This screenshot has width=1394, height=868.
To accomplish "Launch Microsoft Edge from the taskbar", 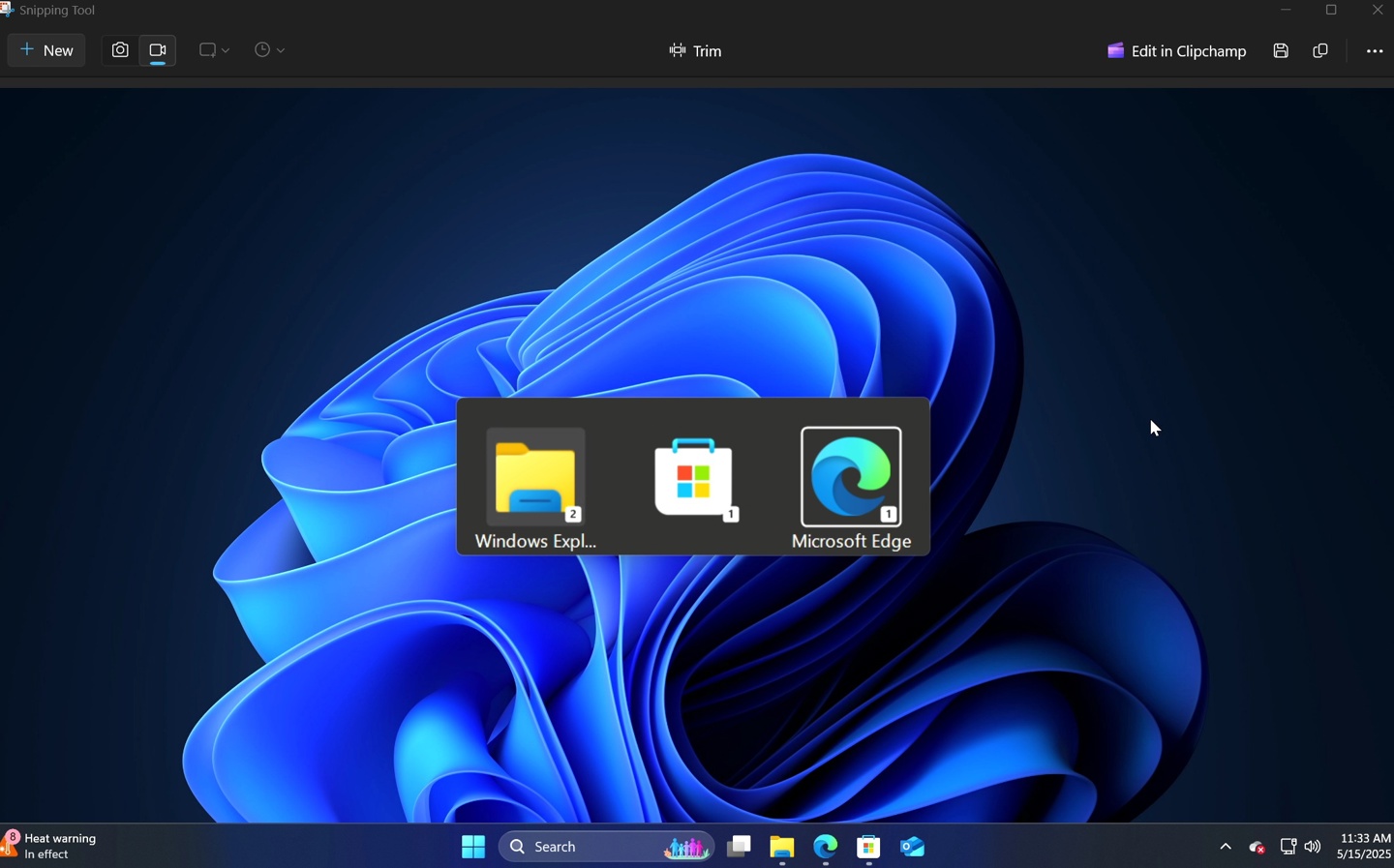I will (x=824, y=847).
